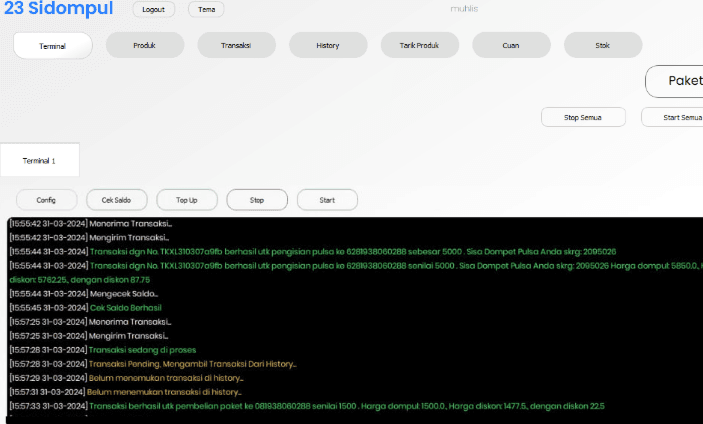Open the Config settings
Image resolution: width=703 pixels, height=424 pixels.
coord(46,200)
